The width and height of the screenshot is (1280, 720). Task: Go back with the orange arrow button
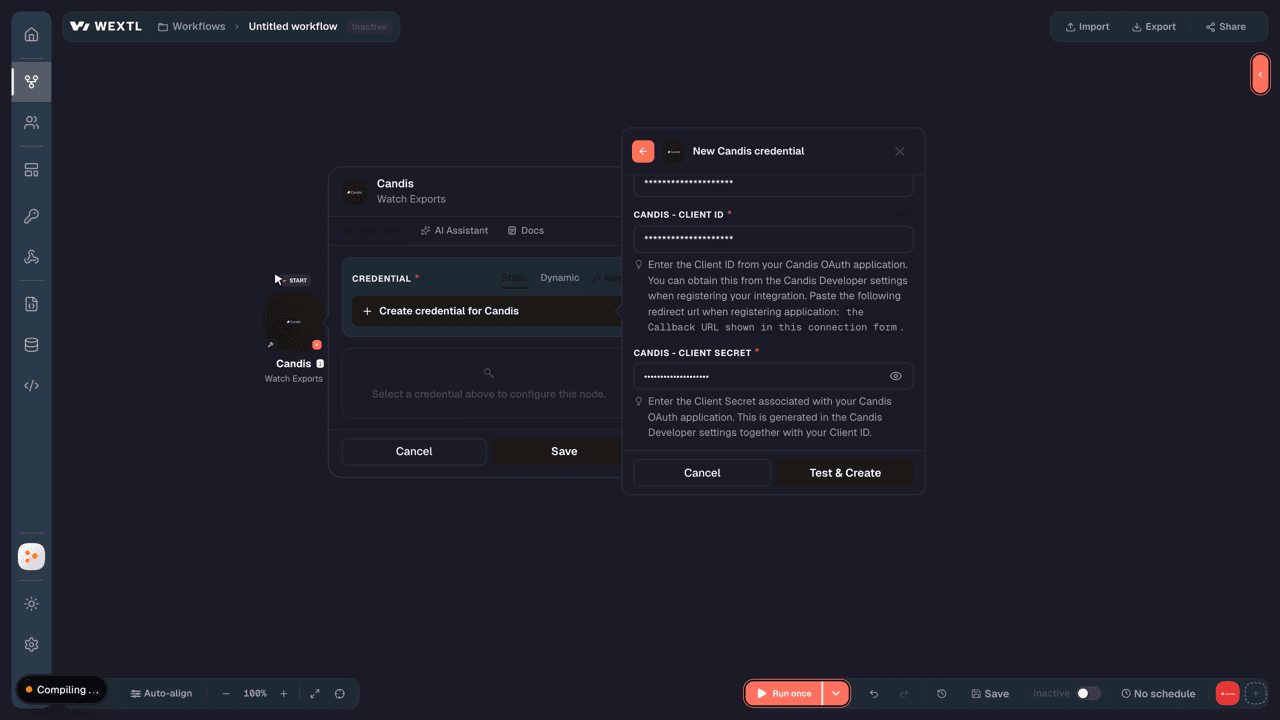(x=643, y=151)
